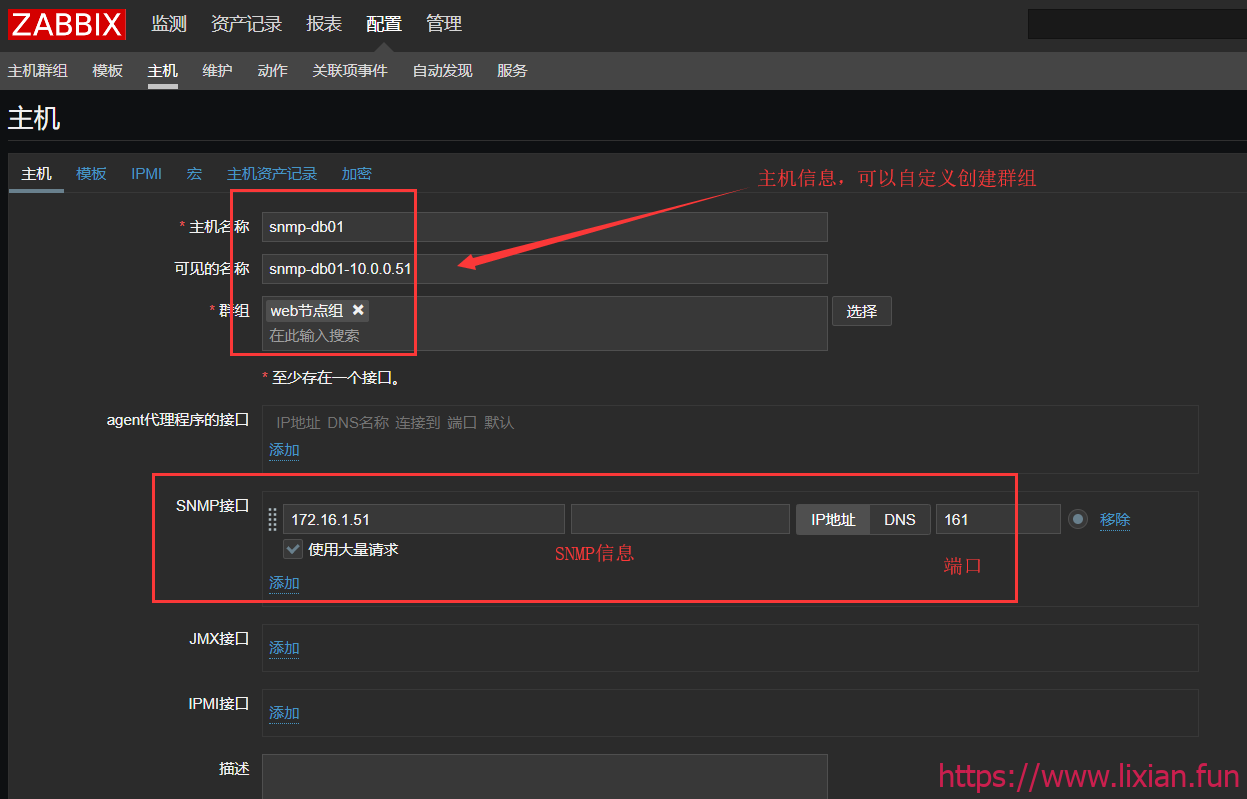The image size is (1247, 799).
Task: Go to the 模板 submenu item
Action: (x=107, y=71)
